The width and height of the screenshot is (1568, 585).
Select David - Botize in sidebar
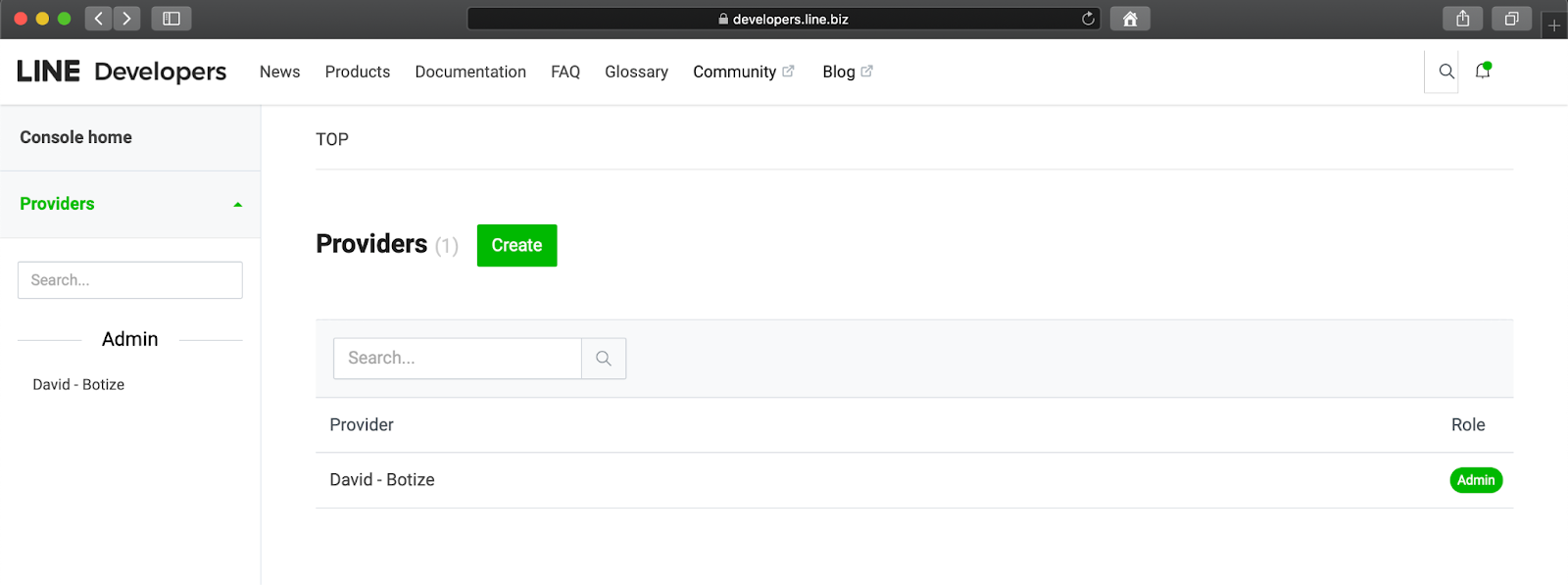78,385
